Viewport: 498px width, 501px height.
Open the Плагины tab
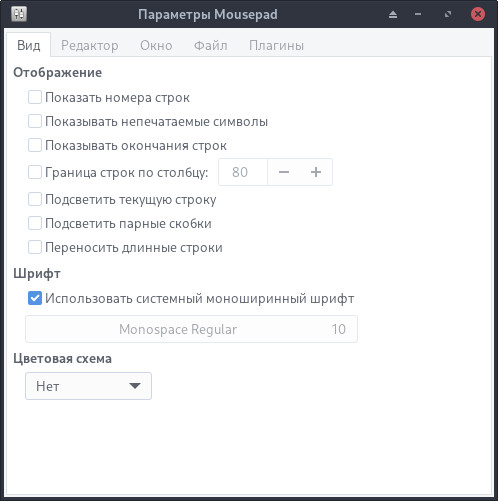pos(276,45)
